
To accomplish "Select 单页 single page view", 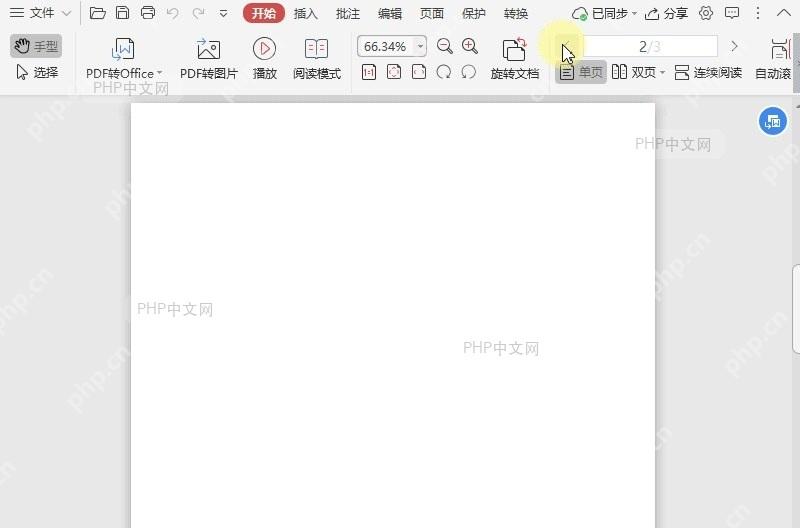I will pos(581,72).
